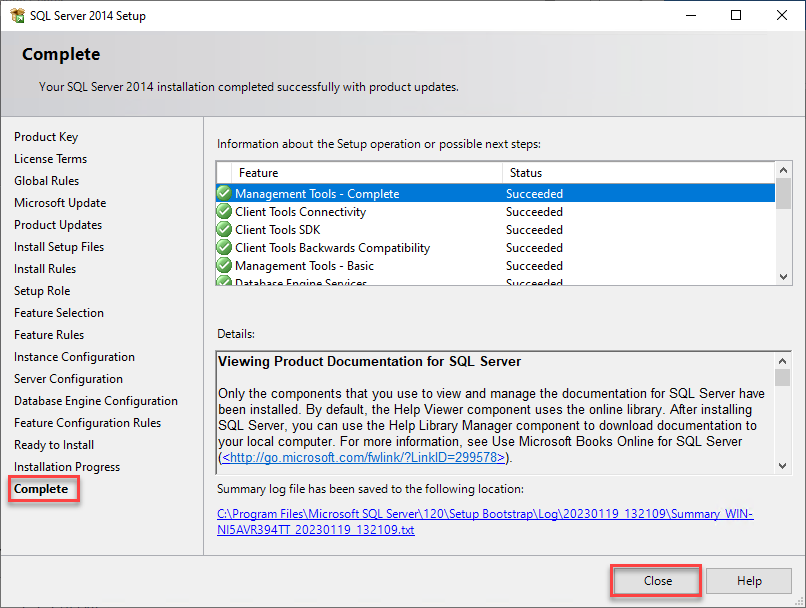Screen dimensions: 806x608
Task: Click the Microsoft Update step
Action: 60,202
